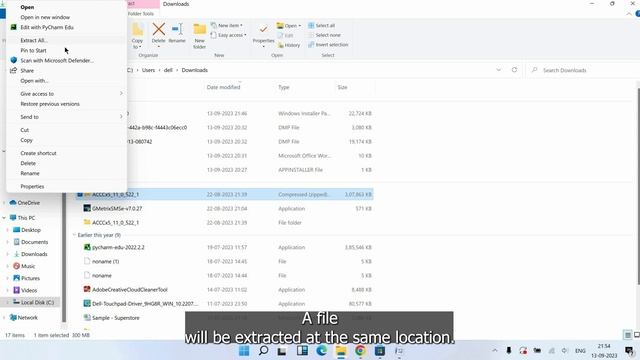Click the Copy to folder icon
Image resolution: width=640 pixels, height=360 pixels.
click(x=138, y=29)
